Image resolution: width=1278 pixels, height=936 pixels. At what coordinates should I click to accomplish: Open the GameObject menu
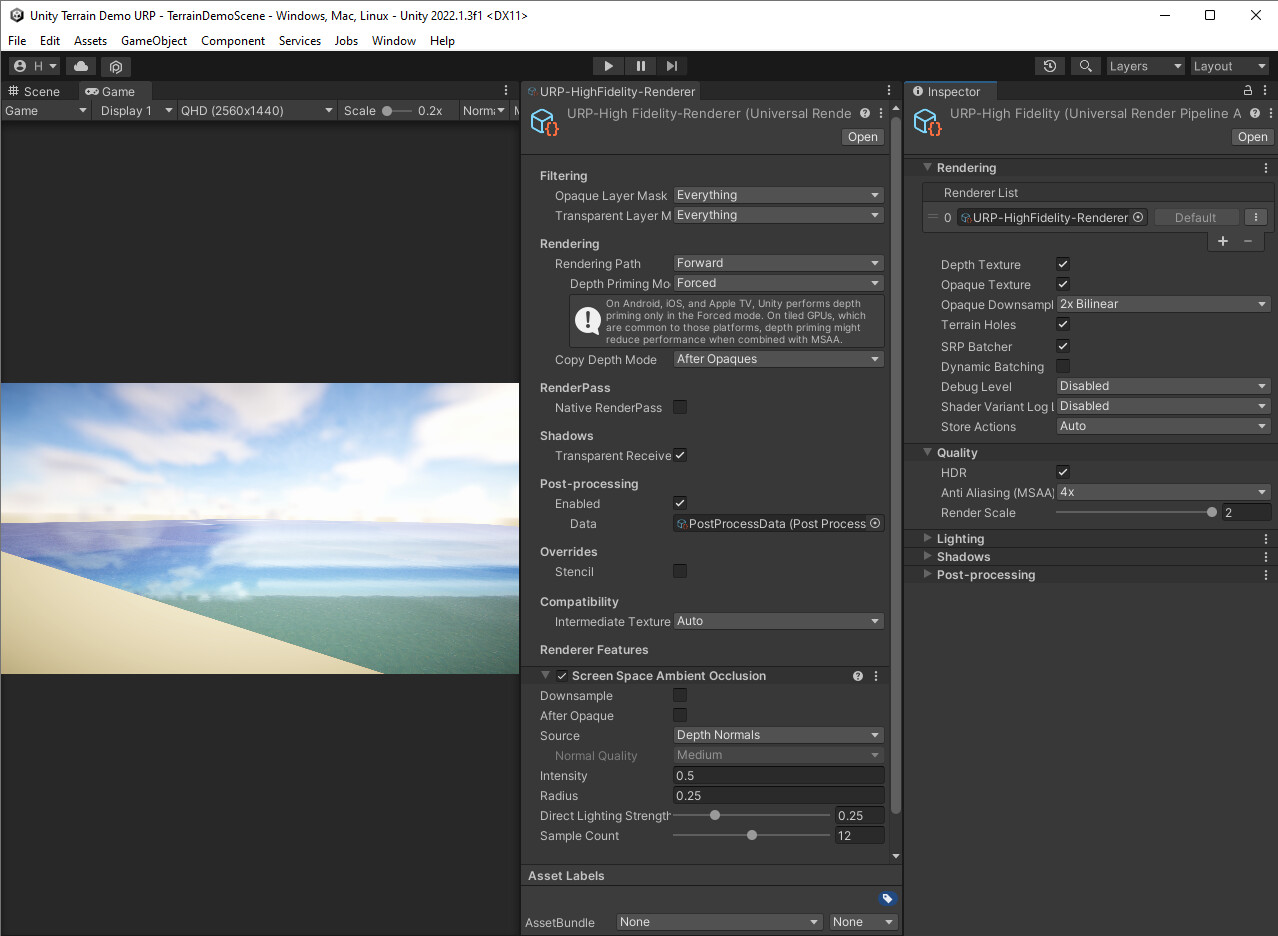153,41
